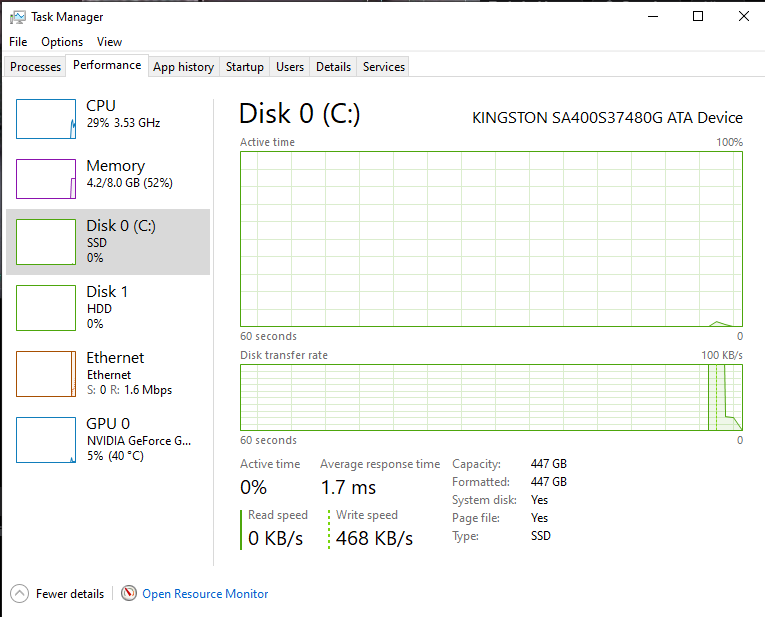This screenshot has width=765, height=617.
Task: Open the Services tab
Action: pos(383,67)
